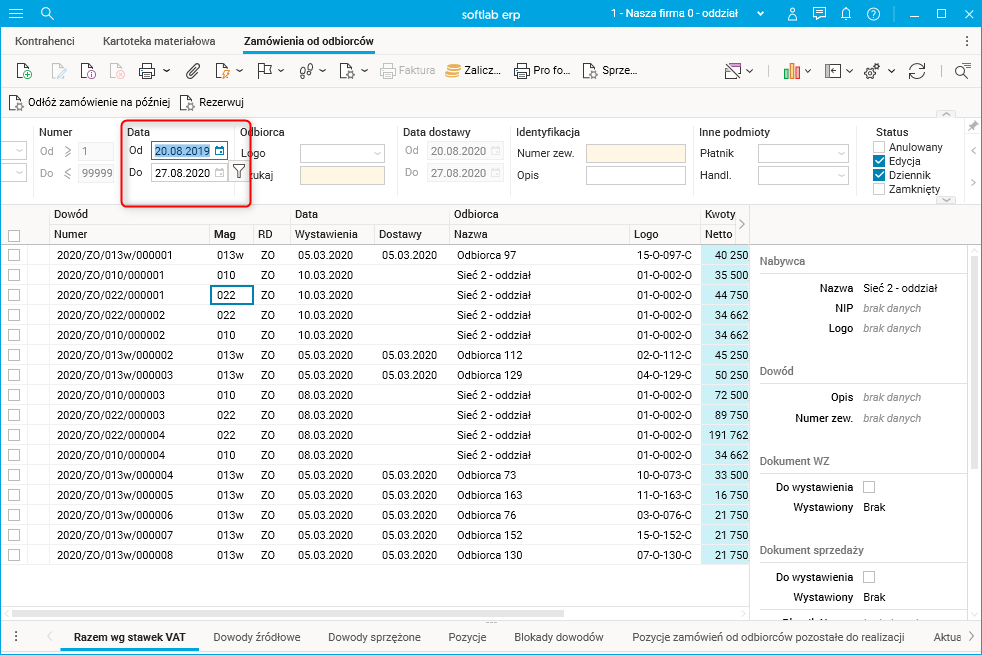Screen dimensions: 982x655
Task: Open the Pozycje bottom tab
Action: 467,637
